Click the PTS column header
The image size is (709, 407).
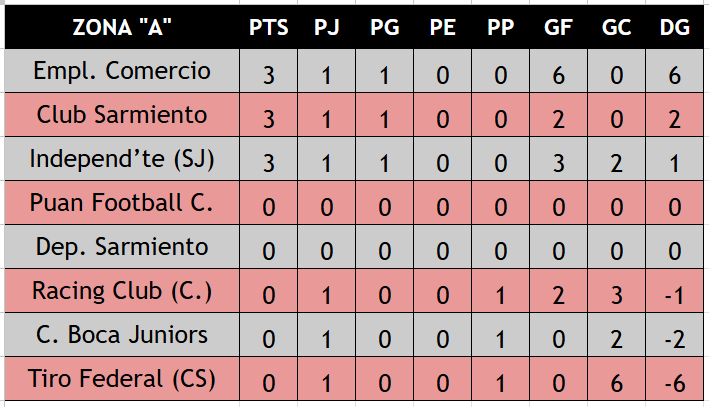(269, 27)
